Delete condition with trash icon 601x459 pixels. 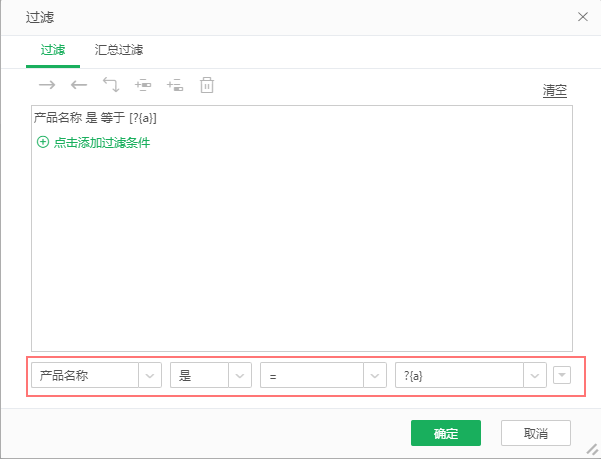coord(207,86)
